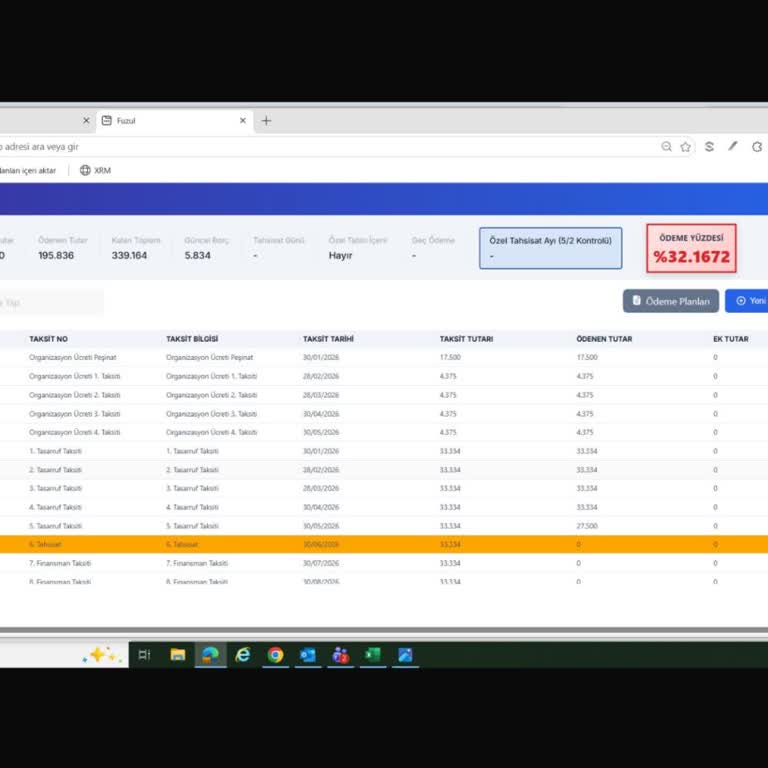Open a new browser tab with plus icon
Viewport: 768px width, 768px height.
(x=266, y=120)
